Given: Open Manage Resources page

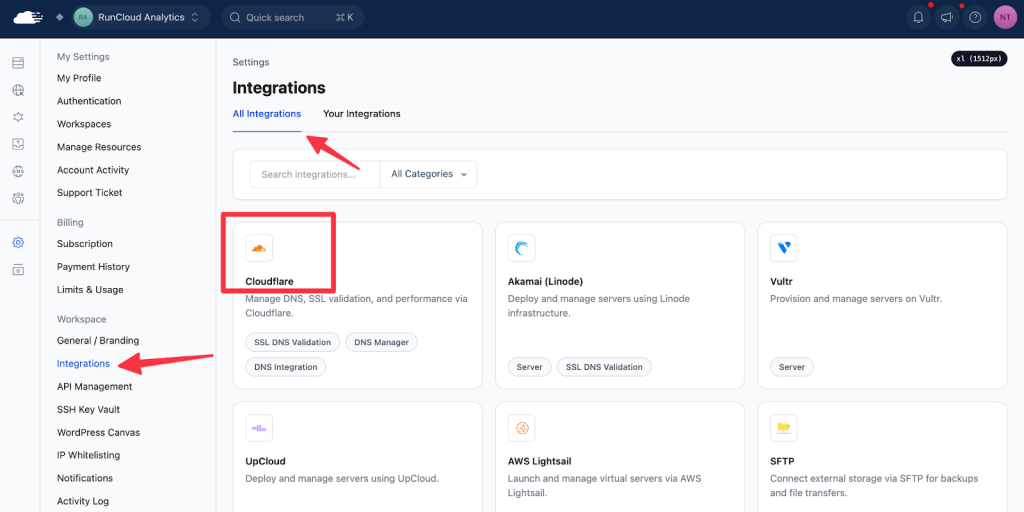Looking at the screenshot, I should pos(99,147).
